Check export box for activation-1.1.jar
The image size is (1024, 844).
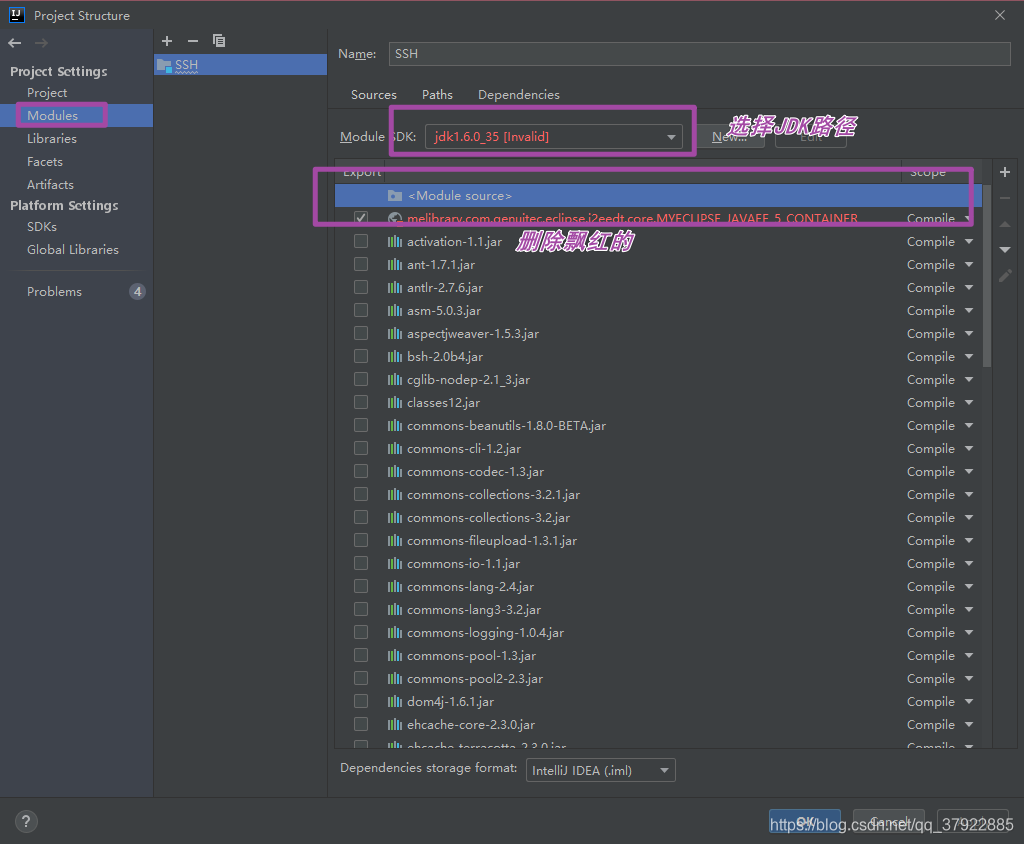[x=360, y=241]
